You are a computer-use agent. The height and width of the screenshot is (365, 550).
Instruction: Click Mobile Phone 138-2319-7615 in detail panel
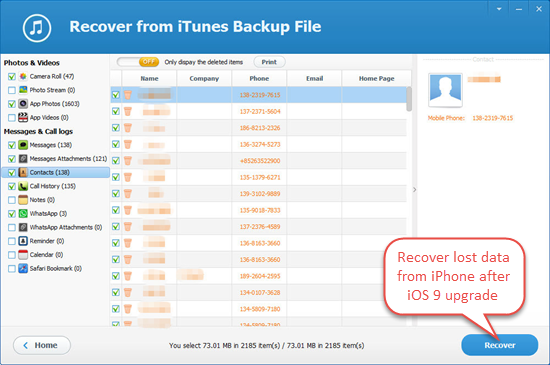coord(492,118)
